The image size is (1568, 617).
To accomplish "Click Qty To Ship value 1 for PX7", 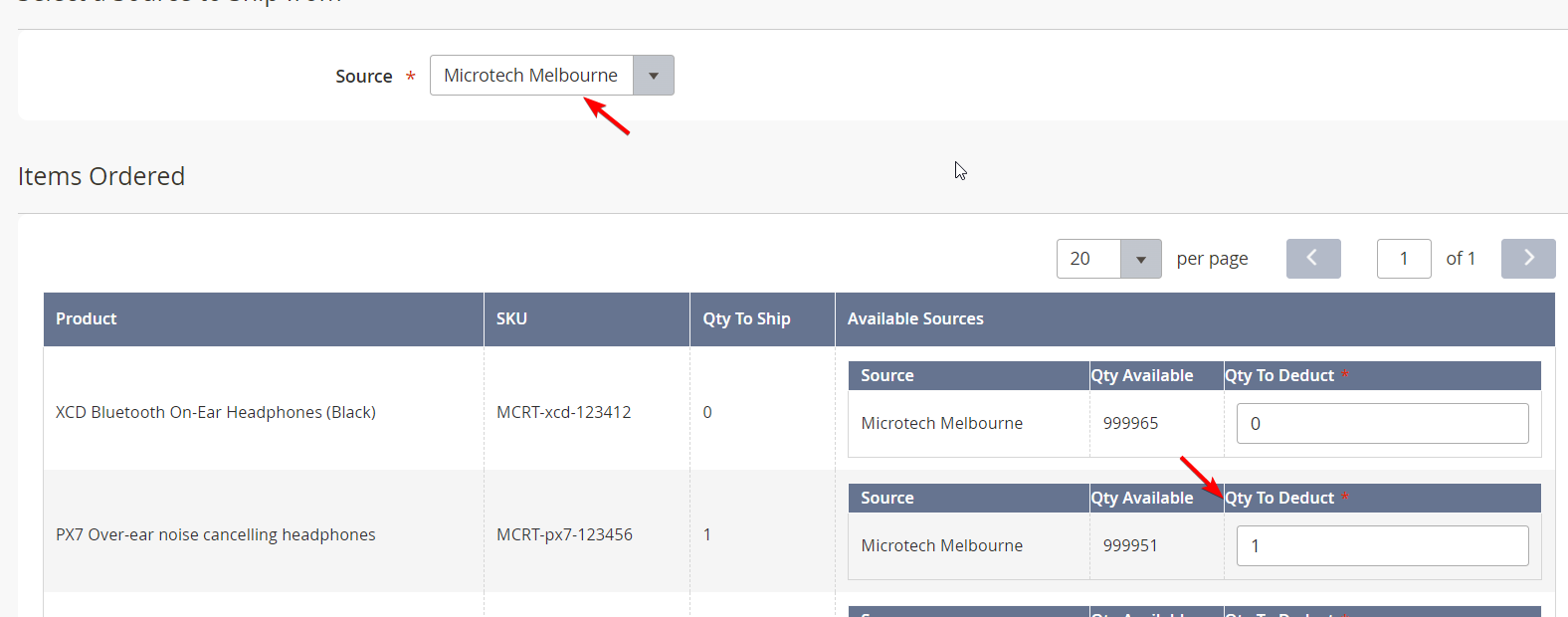I will (707, 534).
